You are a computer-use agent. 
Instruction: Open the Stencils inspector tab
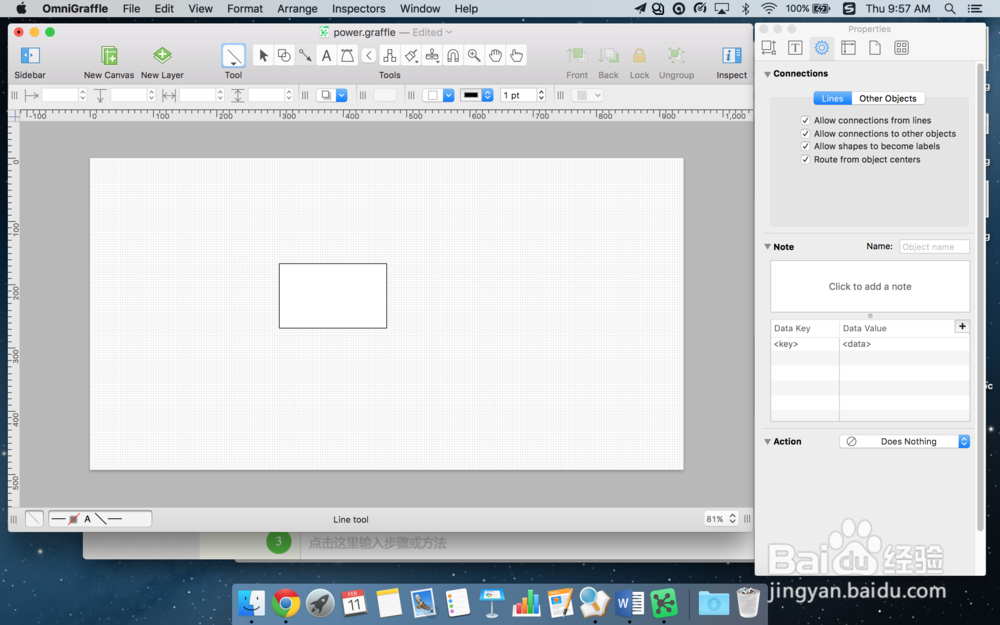pos(901,48)
